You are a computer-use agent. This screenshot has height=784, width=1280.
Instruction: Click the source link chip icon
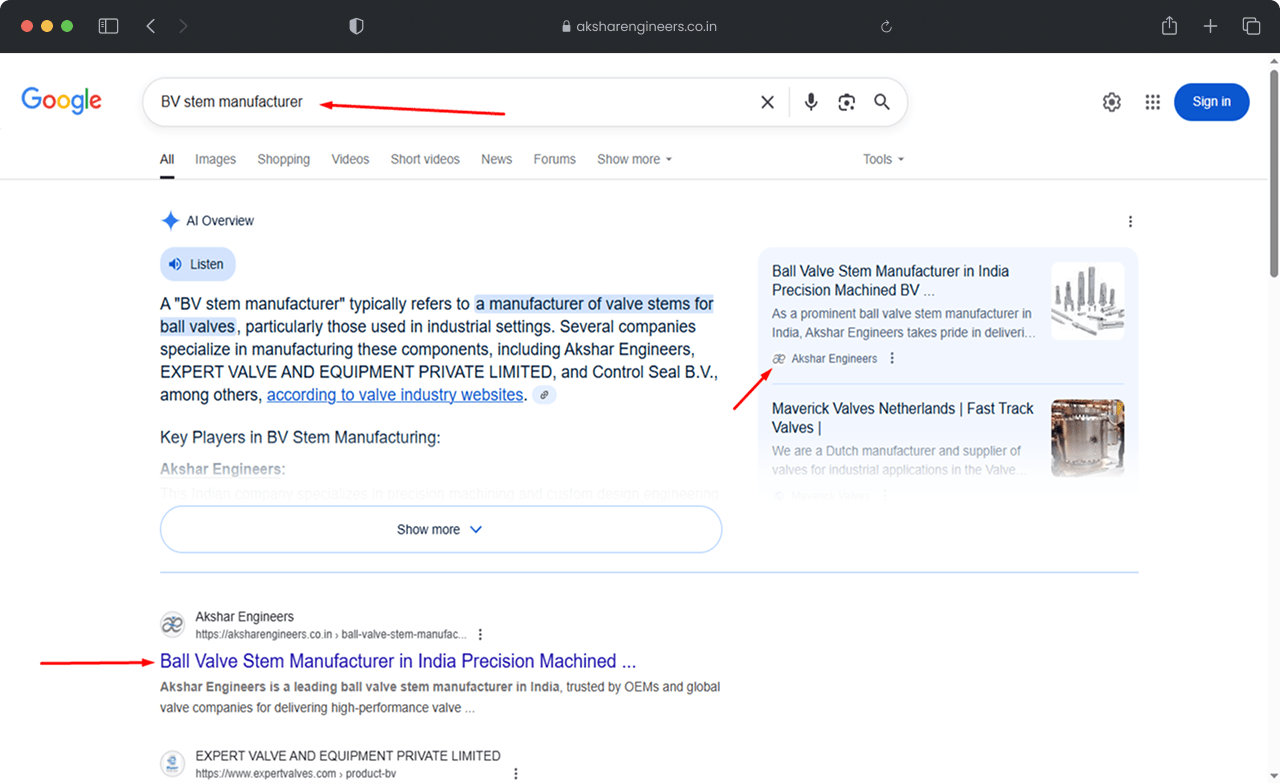pos(544,395)
